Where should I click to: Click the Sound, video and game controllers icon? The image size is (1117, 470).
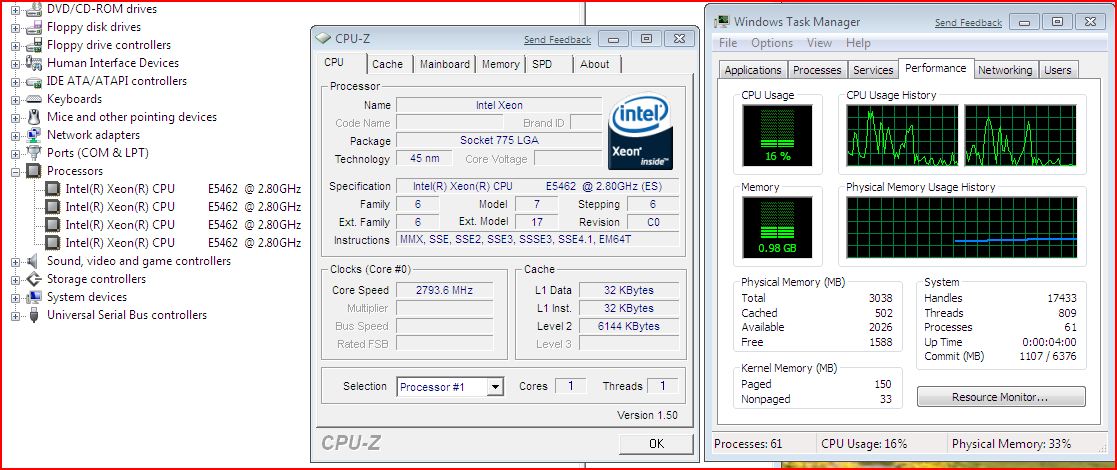pyautogui.click(x=33, y=261)
